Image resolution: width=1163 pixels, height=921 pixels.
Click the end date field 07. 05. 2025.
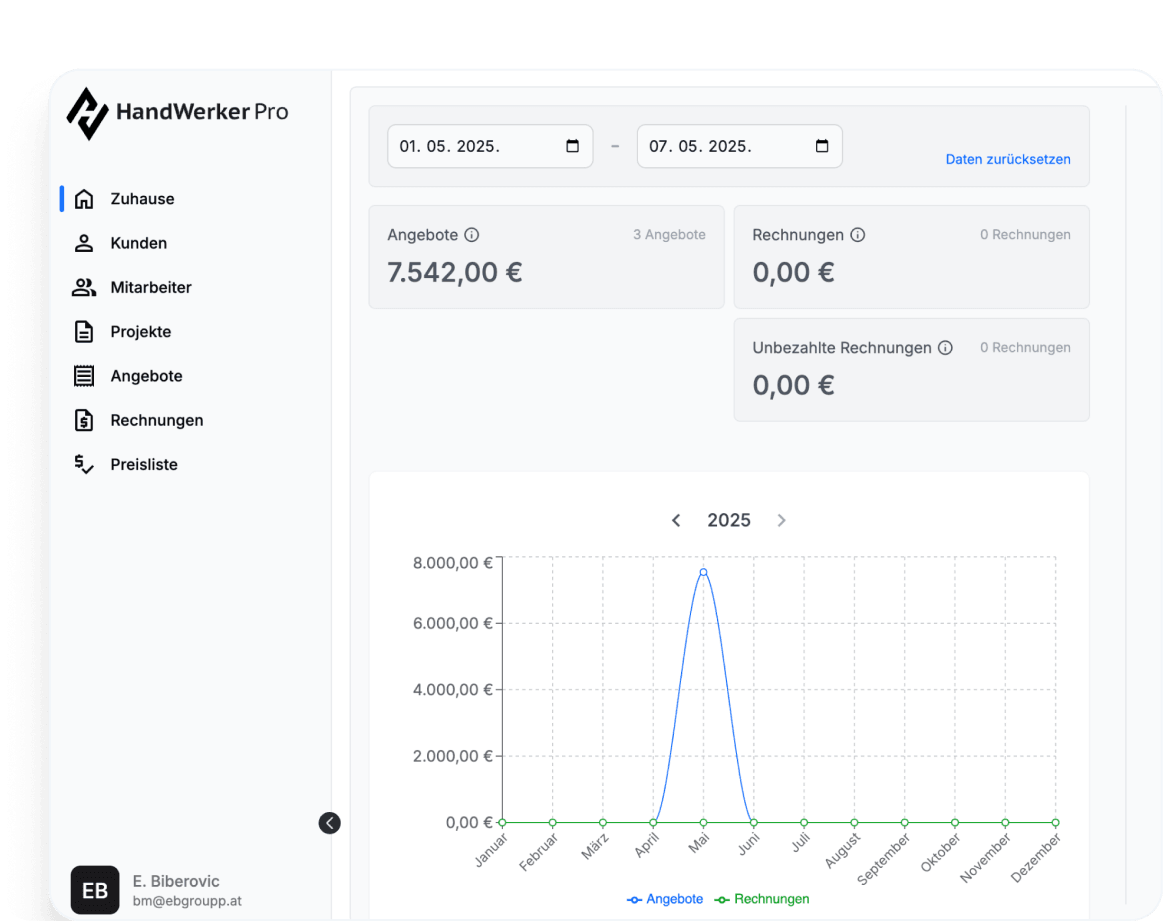pos(739,146)
